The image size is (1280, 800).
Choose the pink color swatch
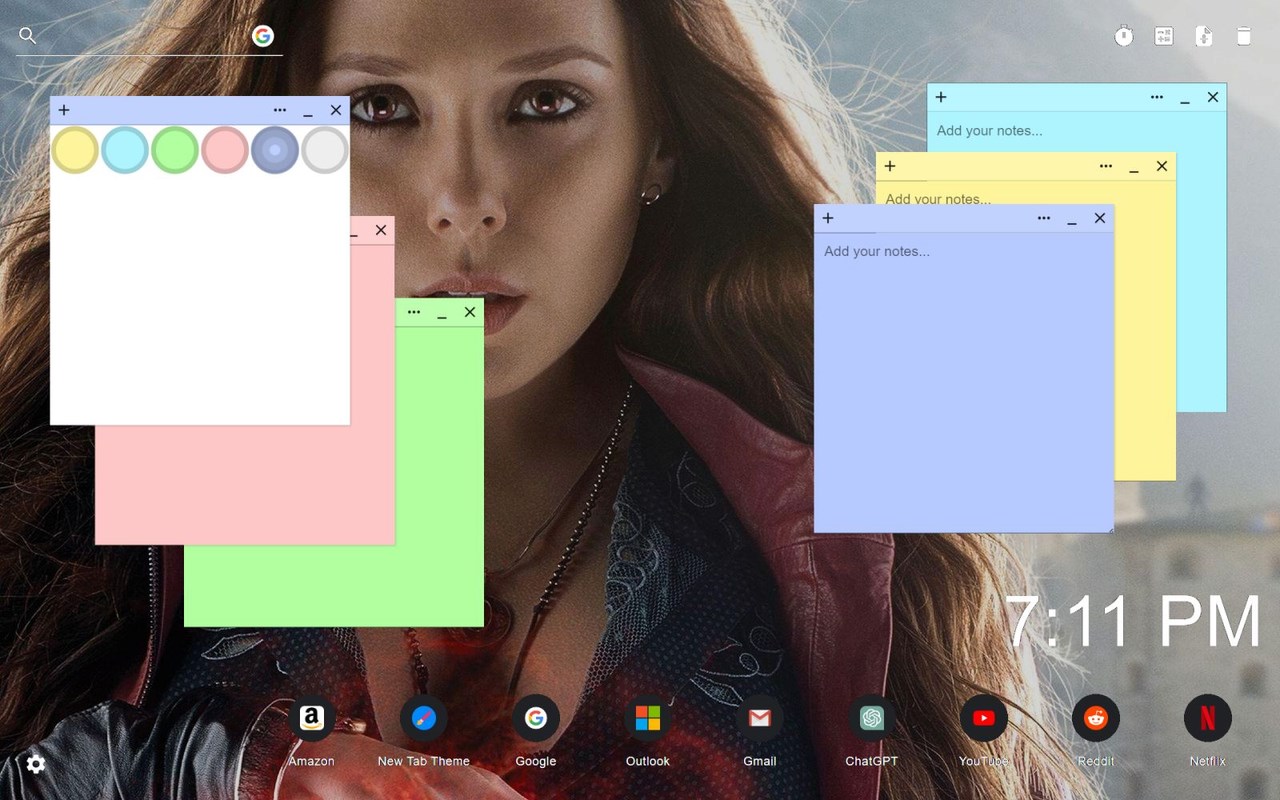coord(225,150)
